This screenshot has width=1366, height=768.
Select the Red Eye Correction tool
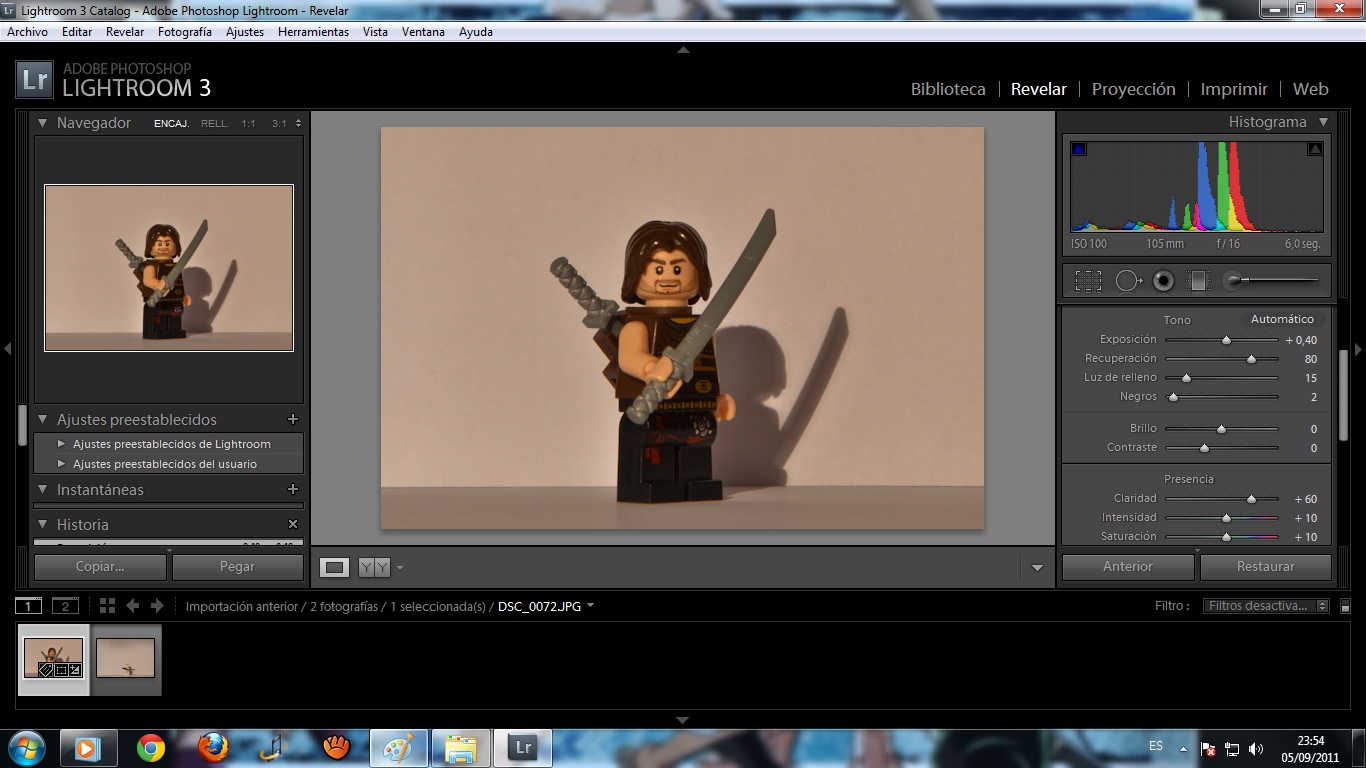tap(1163, 281)
